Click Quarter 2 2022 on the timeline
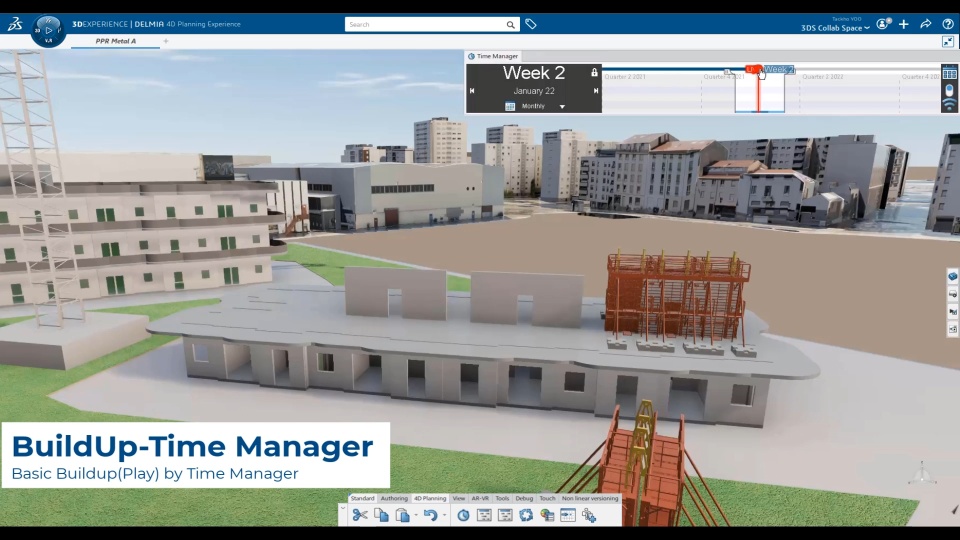This screenshot has height=540, width=960. click(x=822, y=77)
